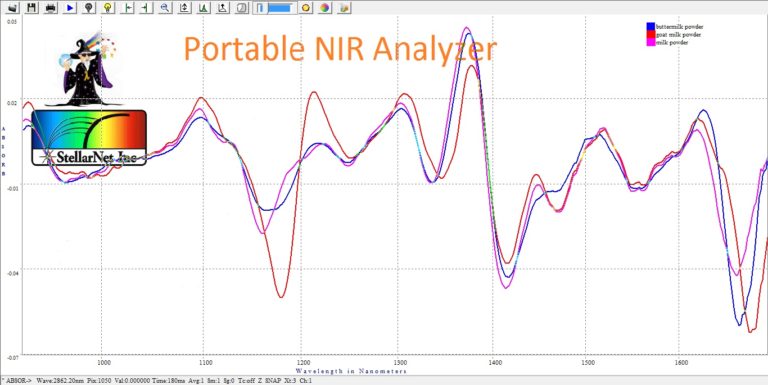This screenshot has width=768, height=385.
Task: Start acquisition with the blue play arrow
Action: (70, 7)
